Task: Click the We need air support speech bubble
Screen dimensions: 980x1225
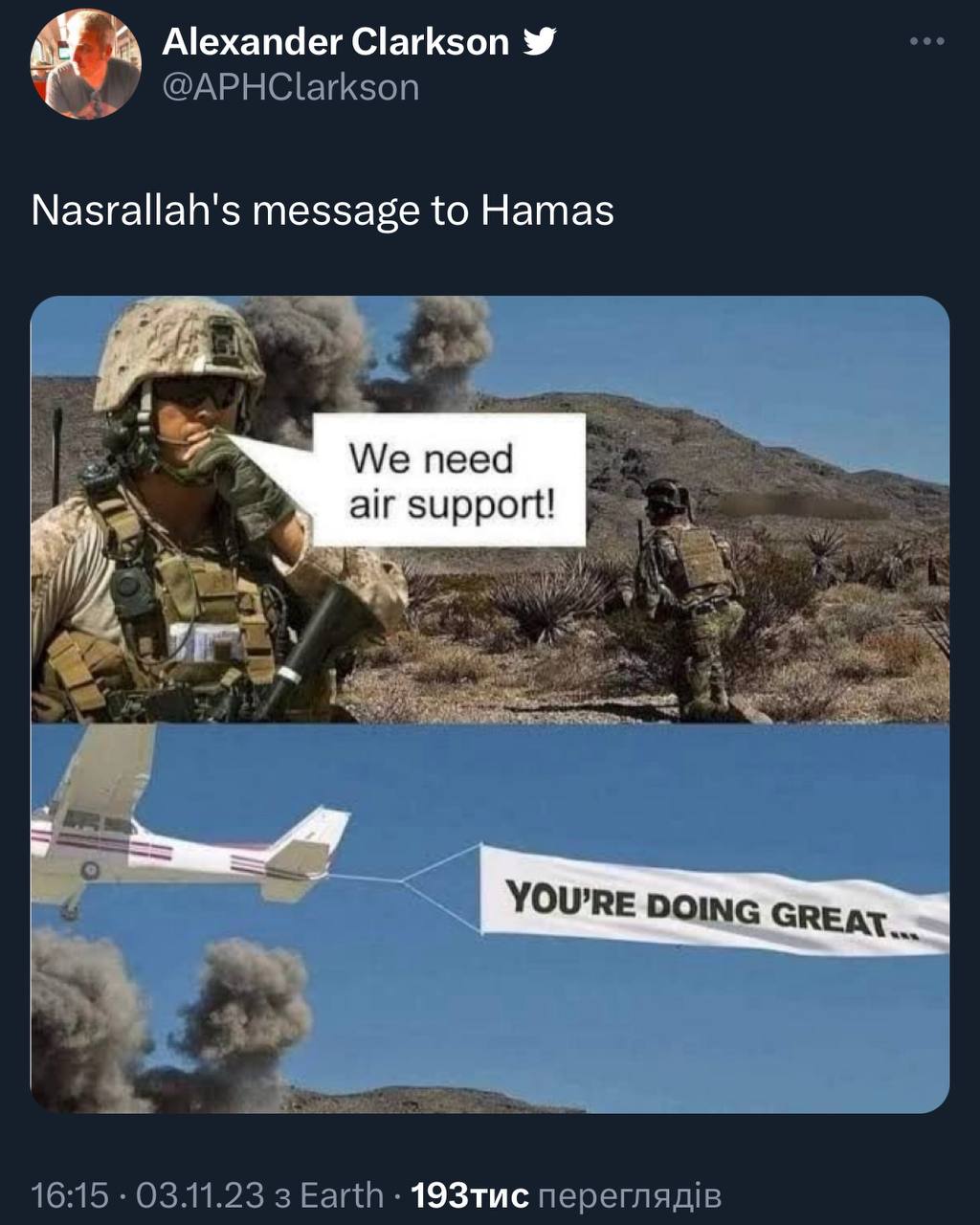Action: pyautogui.click(x=450, y=480)
